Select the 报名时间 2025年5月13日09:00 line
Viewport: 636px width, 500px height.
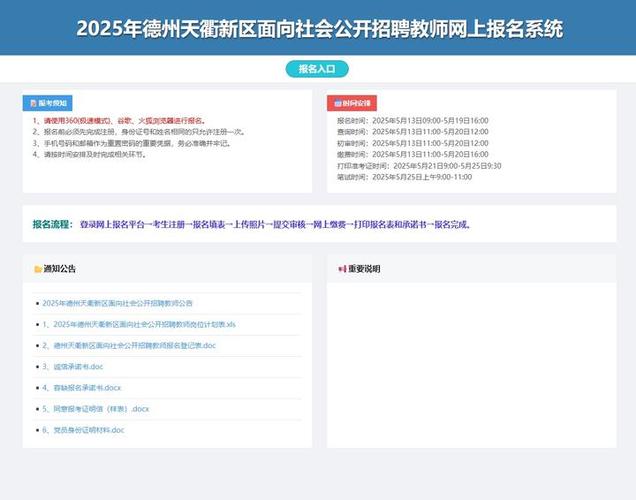(x=413, y=120)
